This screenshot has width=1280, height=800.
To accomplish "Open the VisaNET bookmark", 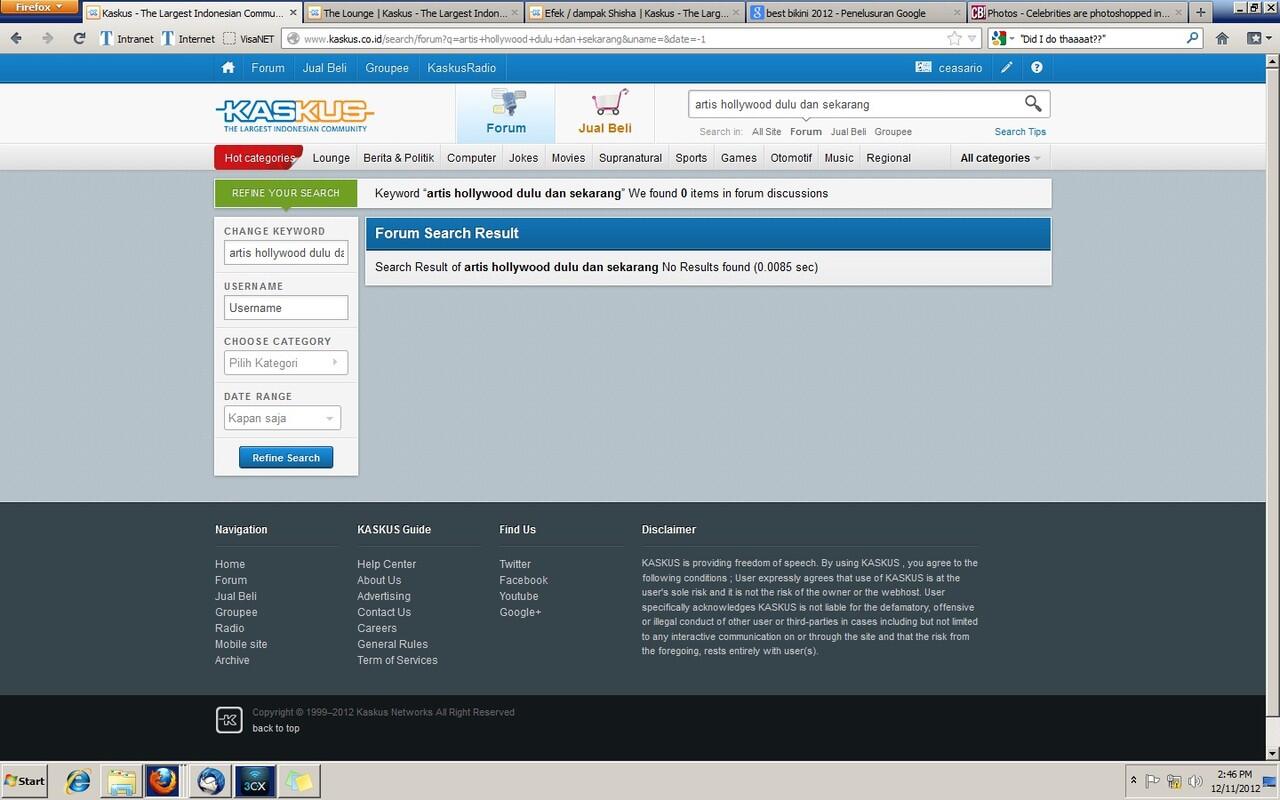I will pos(248,38).
